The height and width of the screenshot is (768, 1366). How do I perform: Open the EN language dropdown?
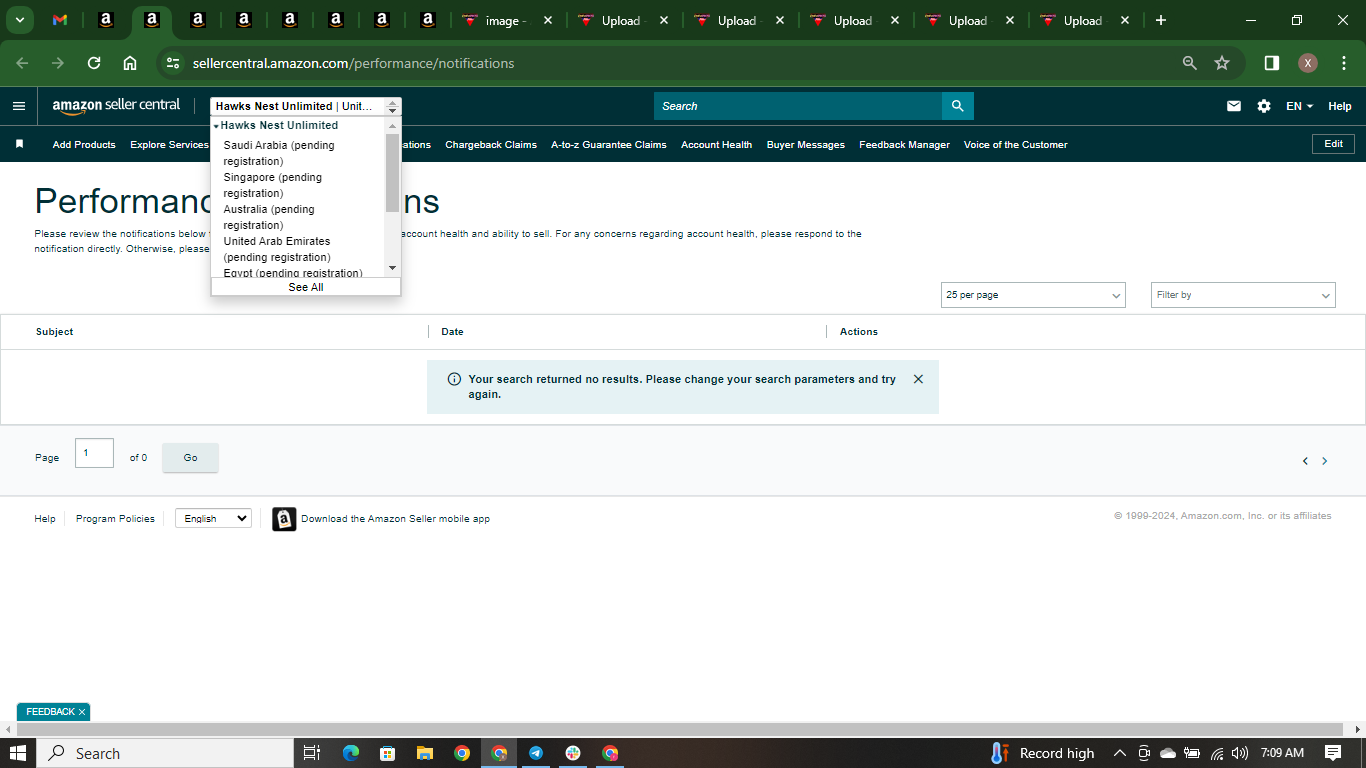(1299, 106)
